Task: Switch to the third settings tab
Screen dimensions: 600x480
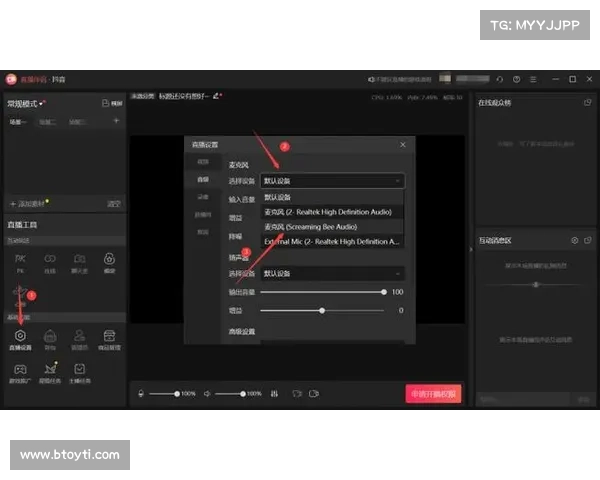Action: (x=203, y=197)
